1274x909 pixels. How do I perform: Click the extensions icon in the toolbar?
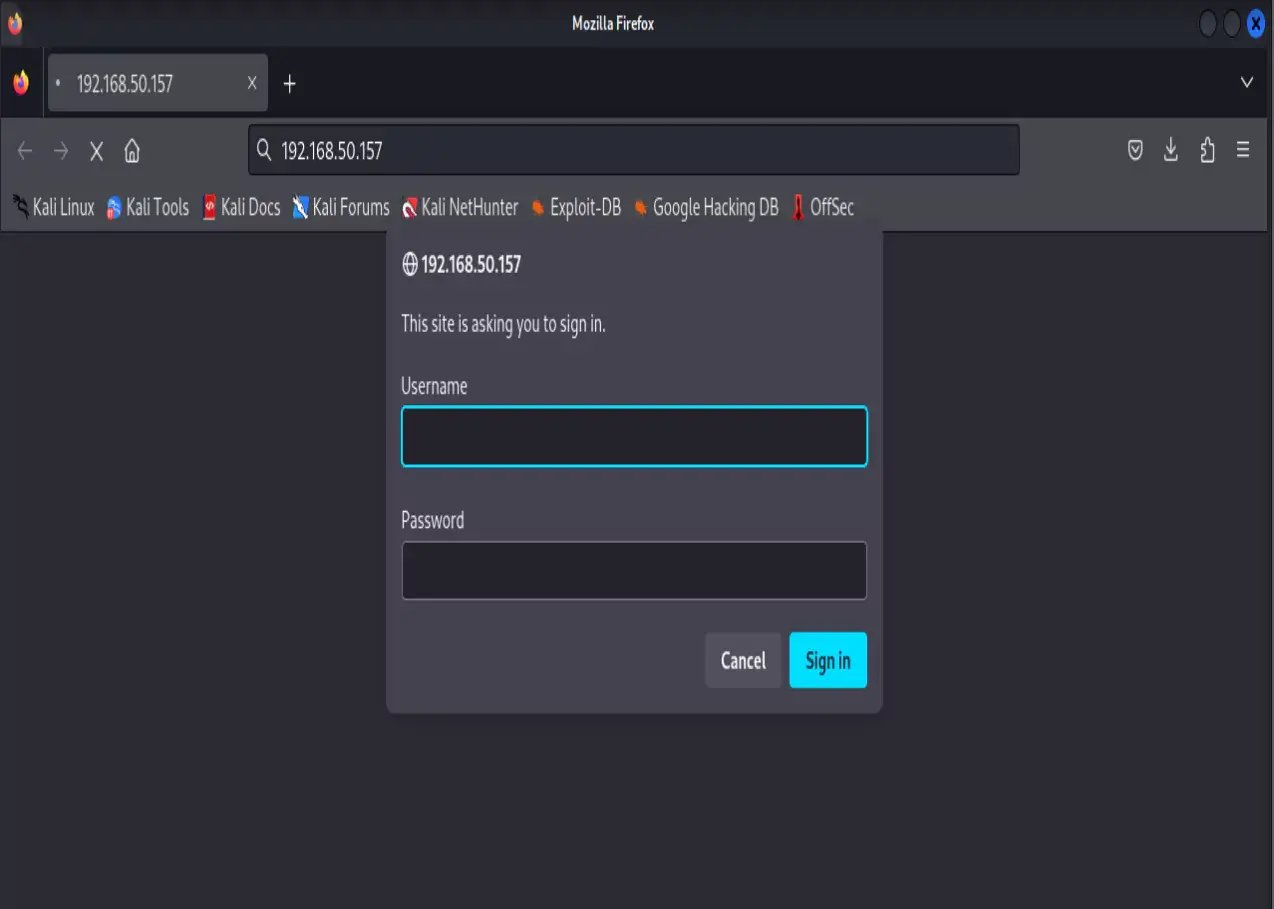(x=1206, y=150)
